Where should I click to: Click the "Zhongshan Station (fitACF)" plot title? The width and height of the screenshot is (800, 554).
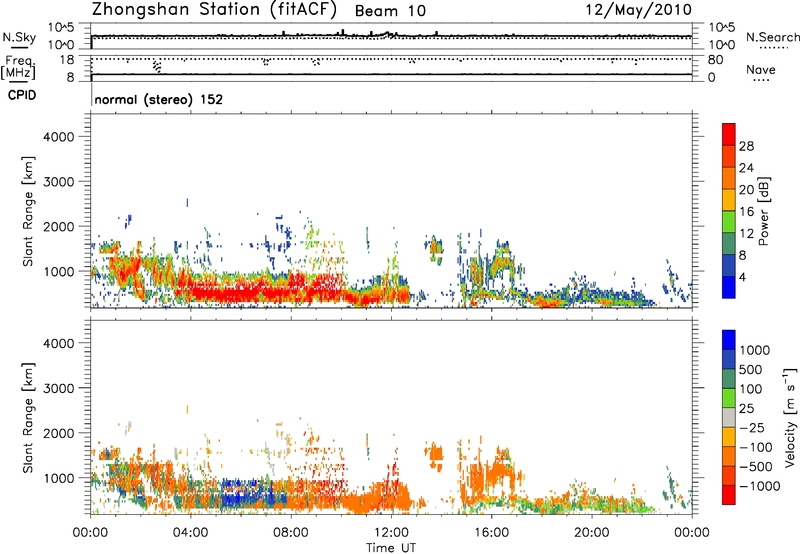click(214, 10)
